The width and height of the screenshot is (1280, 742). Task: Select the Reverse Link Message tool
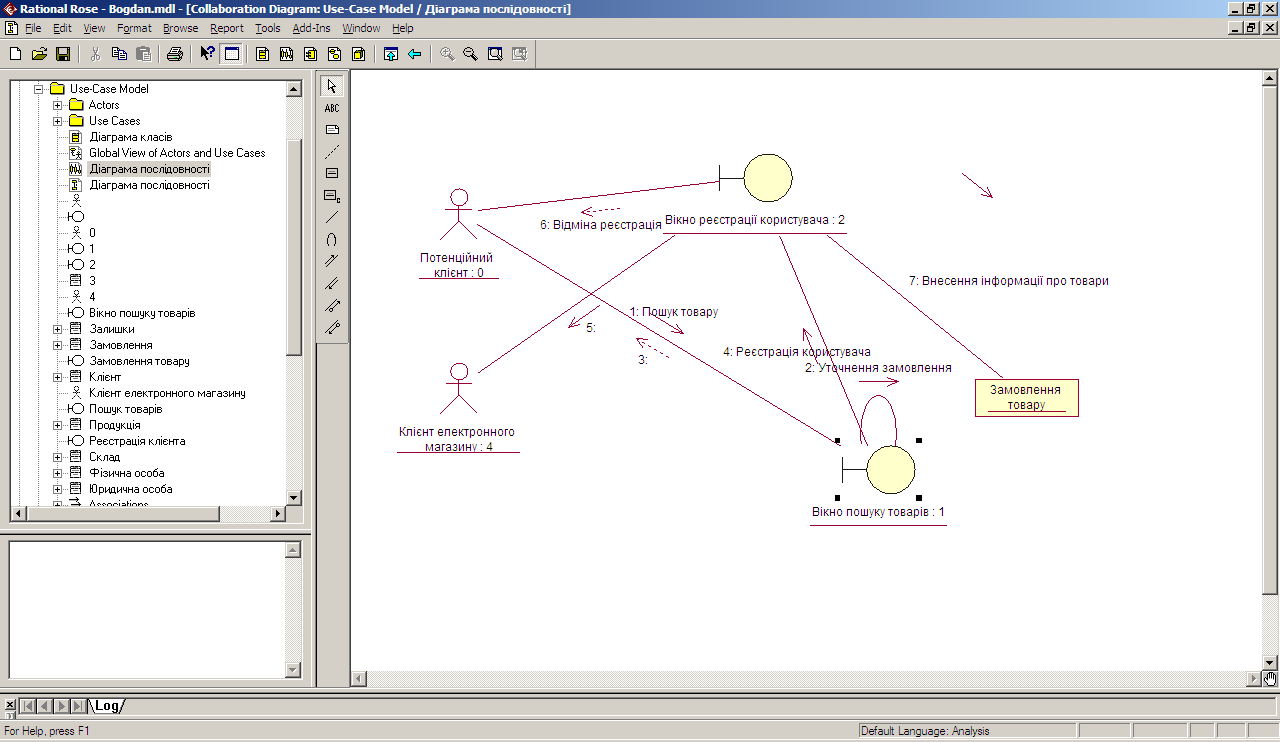[332, 283]
